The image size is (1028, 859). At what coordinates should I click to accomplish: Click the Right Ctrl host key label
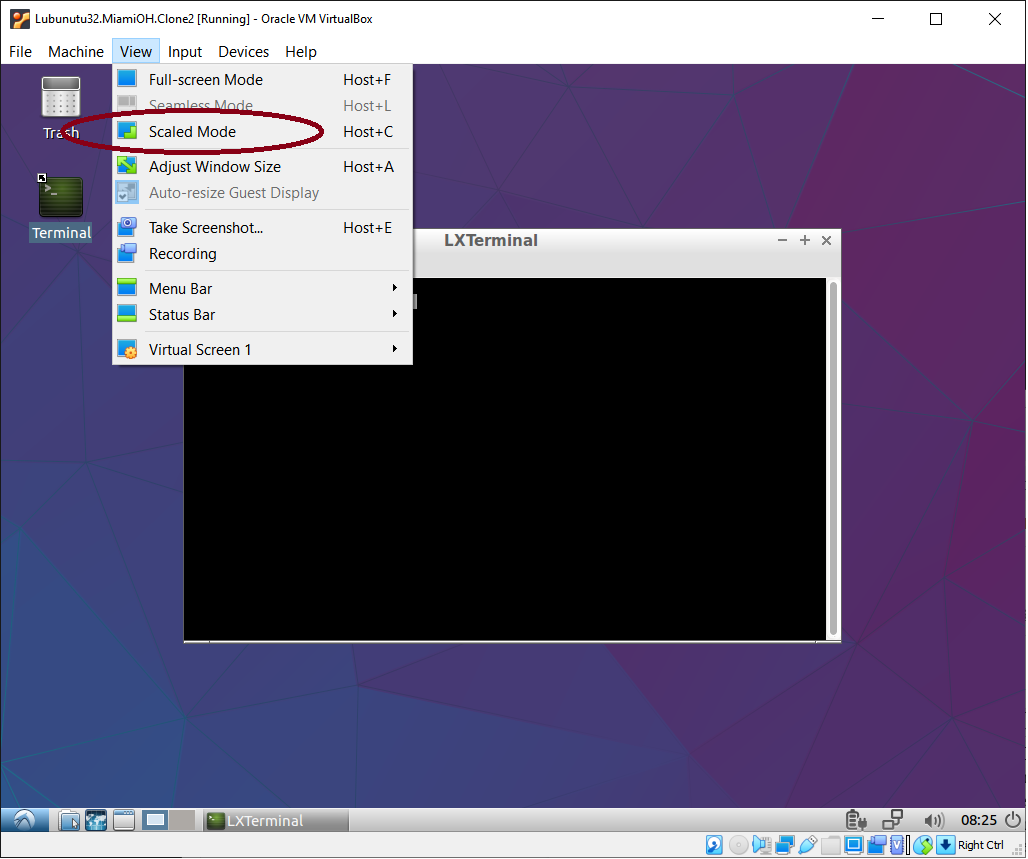[x=981, y=845]
